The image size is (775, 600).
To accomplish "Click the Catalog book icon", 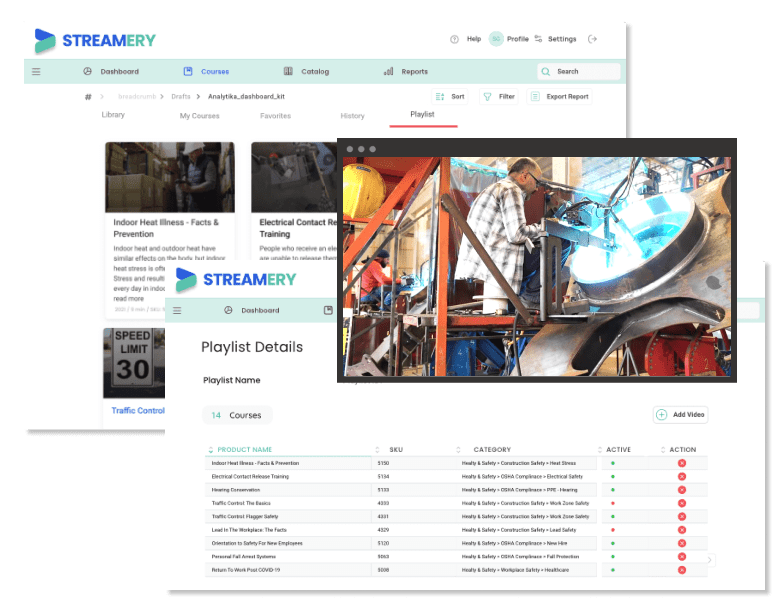I will point(288,71).
